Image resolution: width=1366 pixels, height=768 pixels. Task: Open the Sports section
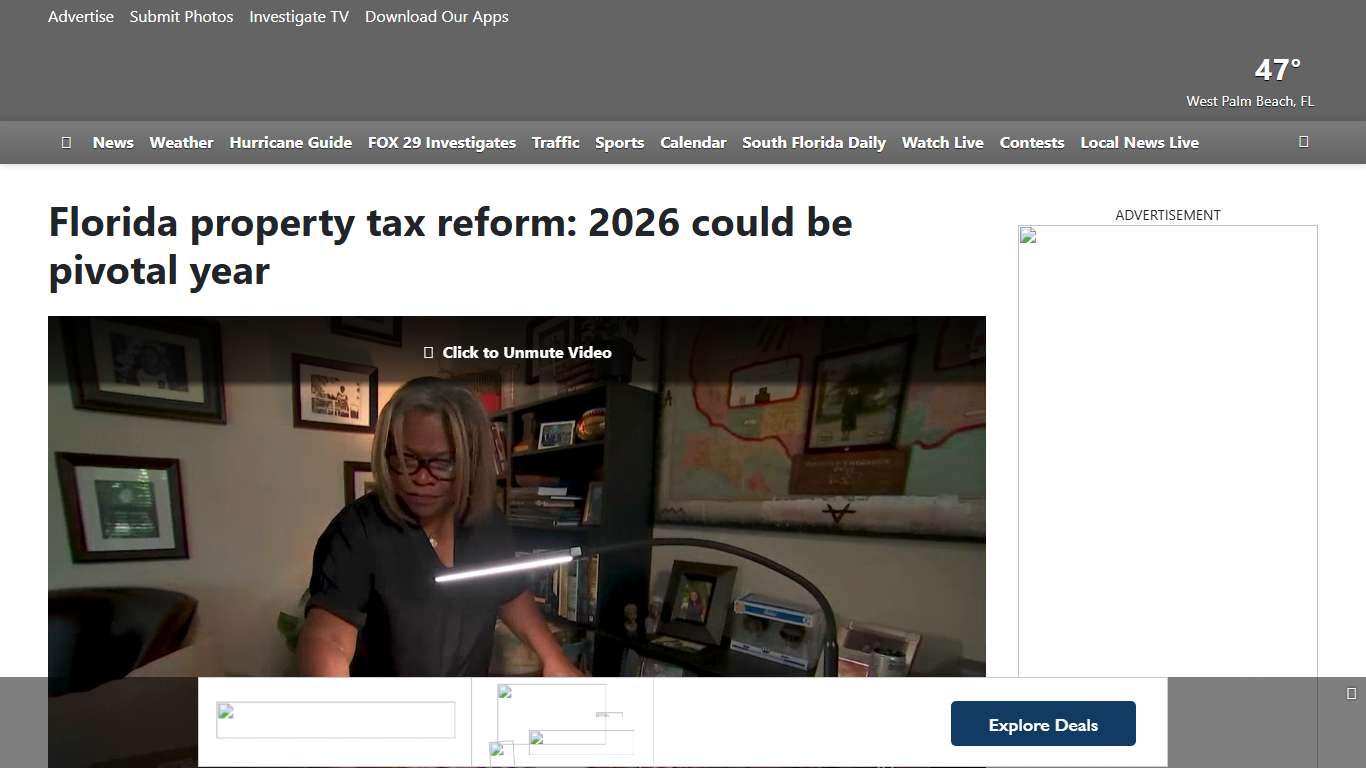pos(619,142)
